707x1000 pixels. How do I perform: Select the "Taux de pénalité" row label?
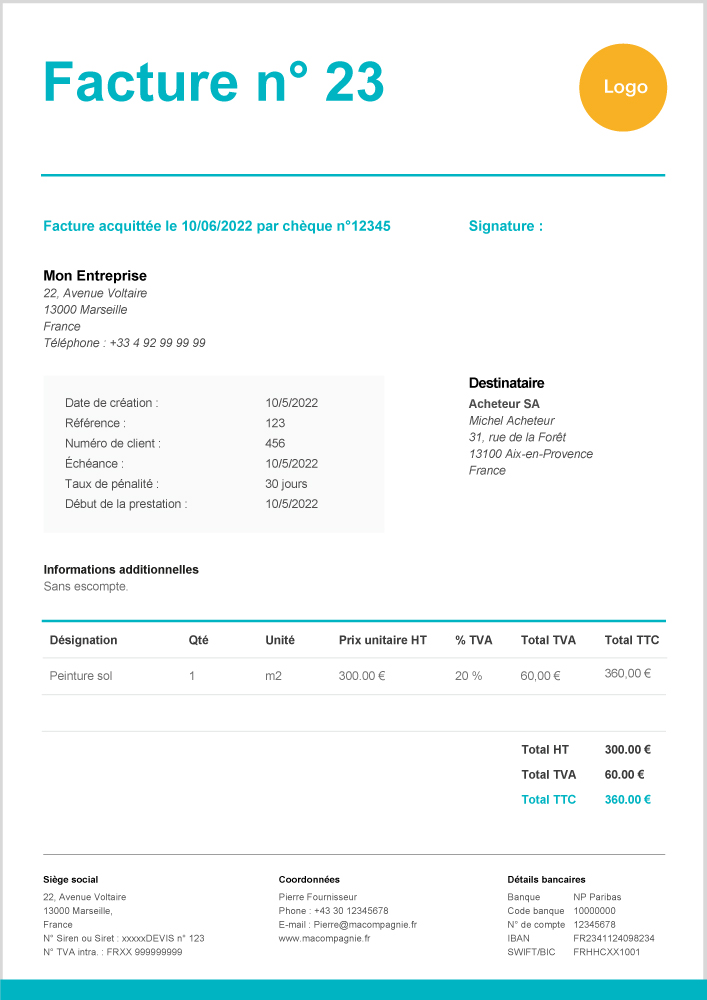(x=112, y=484)
